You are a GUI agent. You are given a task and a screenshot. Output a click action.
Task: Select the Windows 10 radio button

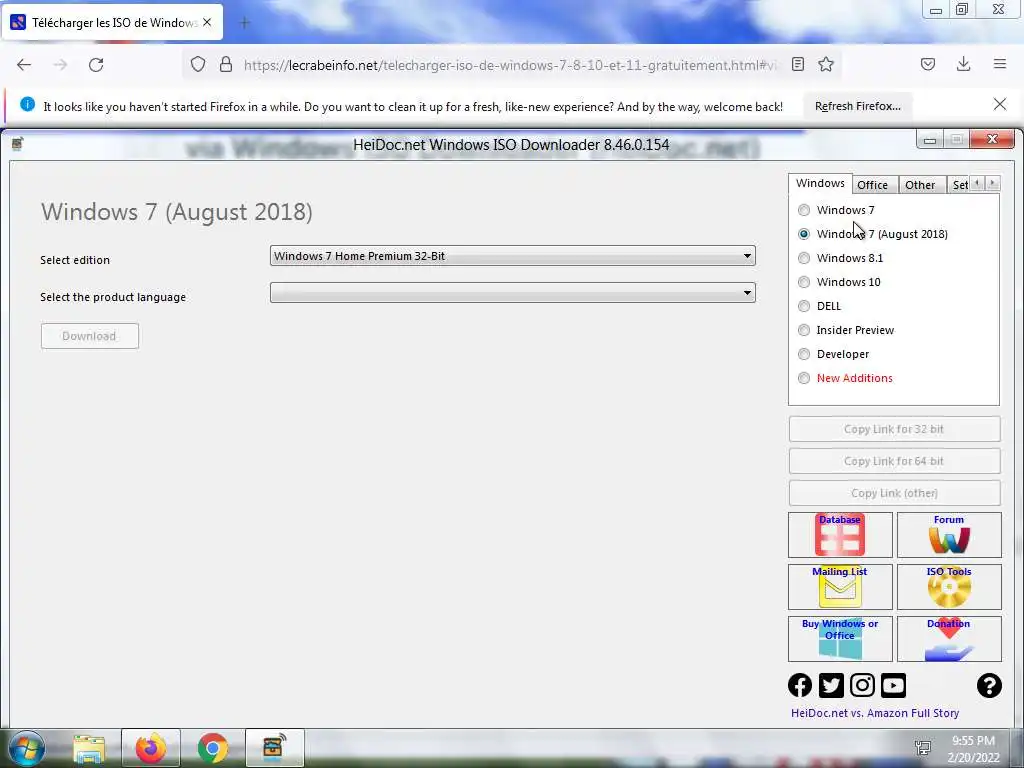[804, 282]
